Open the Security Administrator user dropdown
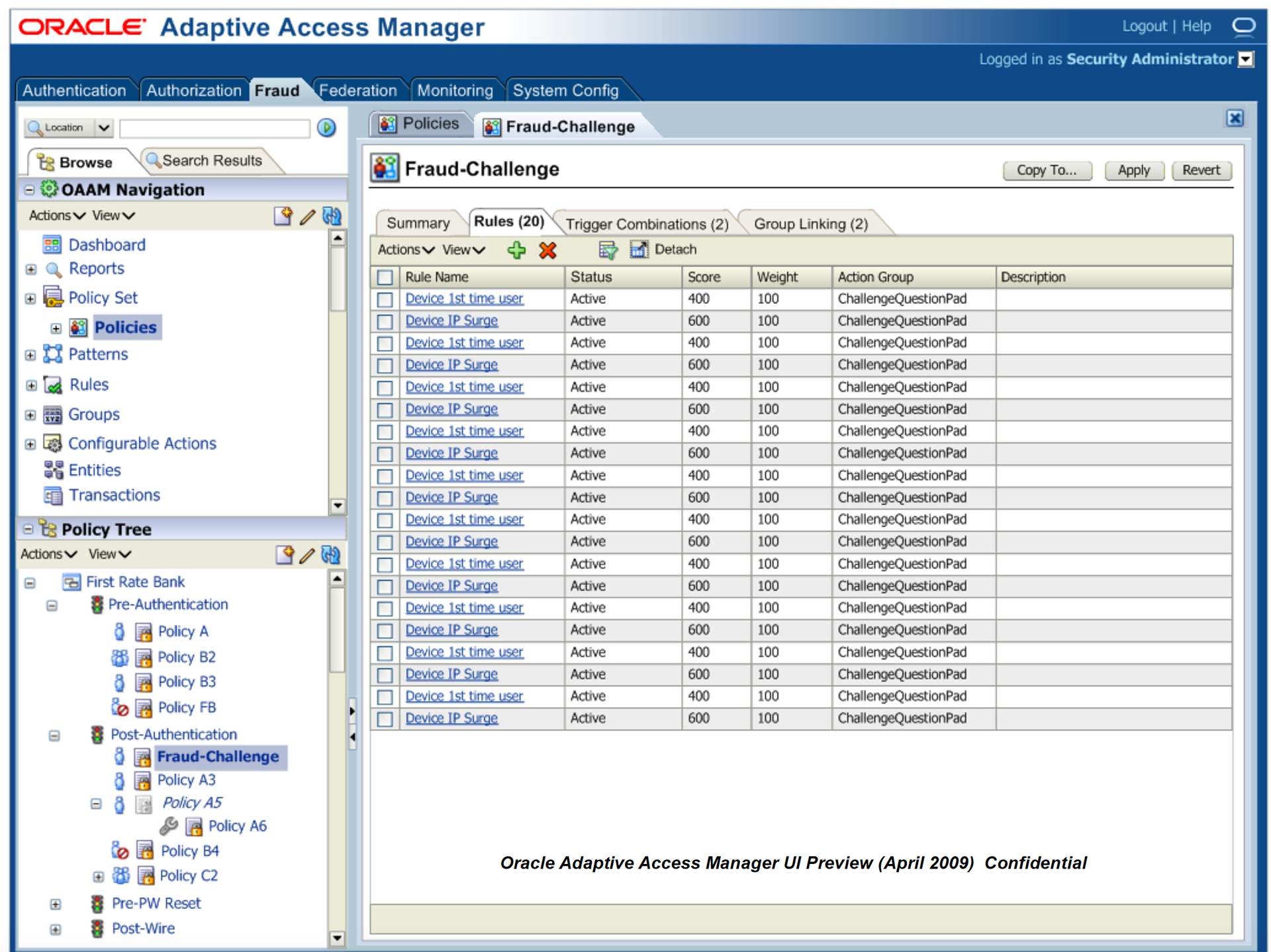 coord(1246,60)
